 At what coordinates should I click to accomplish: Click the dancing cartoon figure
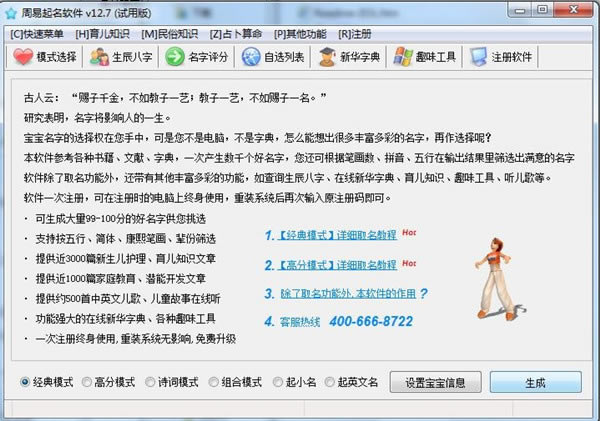coord(498,279)
